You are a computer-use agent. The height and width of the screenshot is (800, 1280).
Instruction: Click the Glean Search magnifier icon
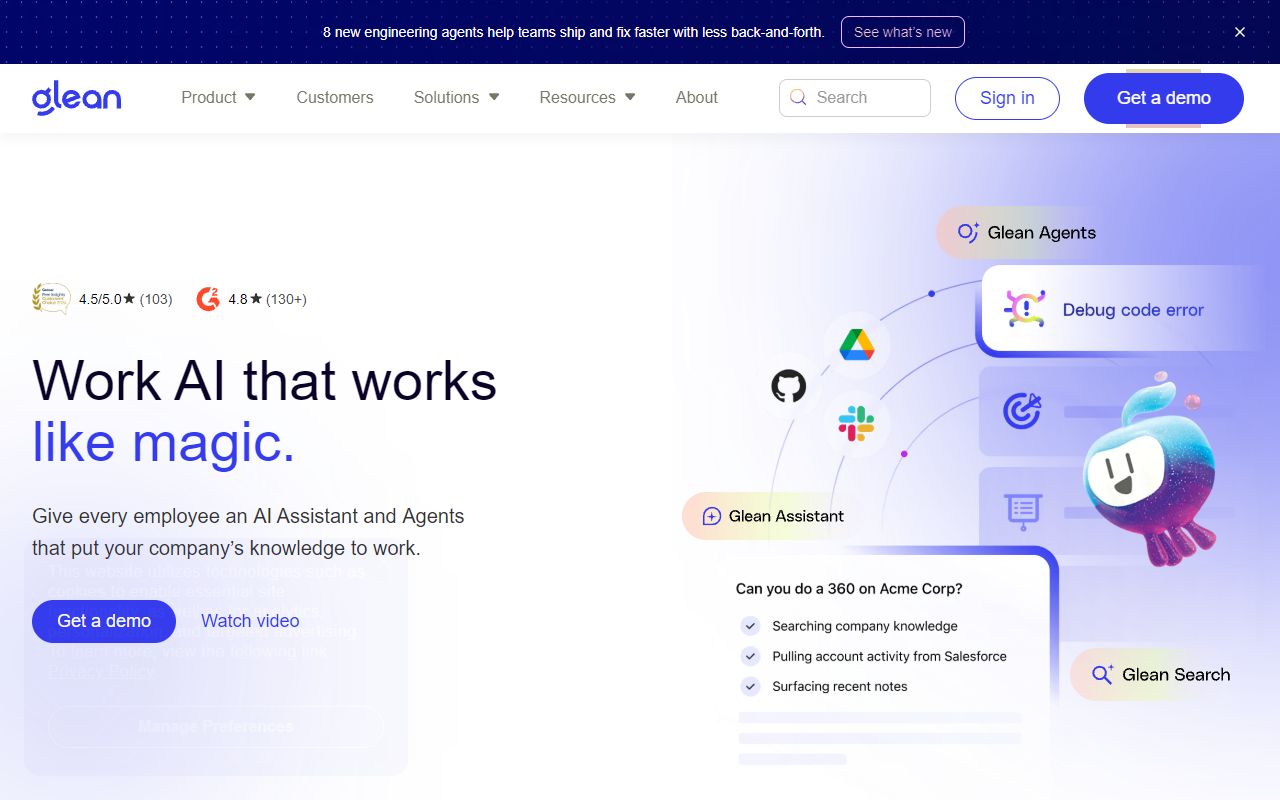(x=1102, y=674)
